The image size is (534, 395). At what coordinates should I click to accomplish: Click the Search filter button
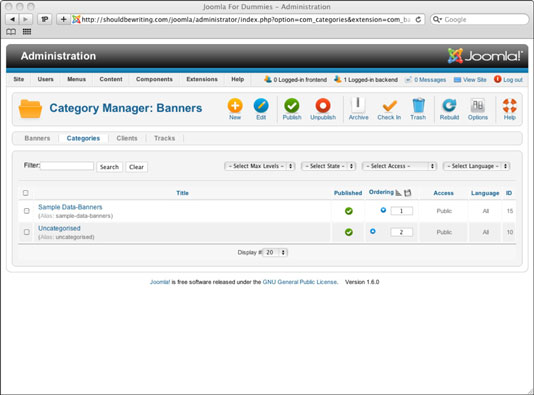(109, 167)
